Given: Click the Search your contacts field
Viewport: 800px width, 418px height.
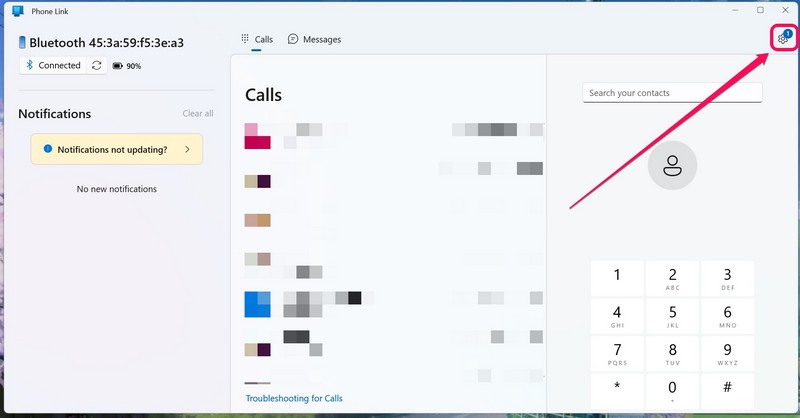Looking at the screenshot, I should coord(672,93).
